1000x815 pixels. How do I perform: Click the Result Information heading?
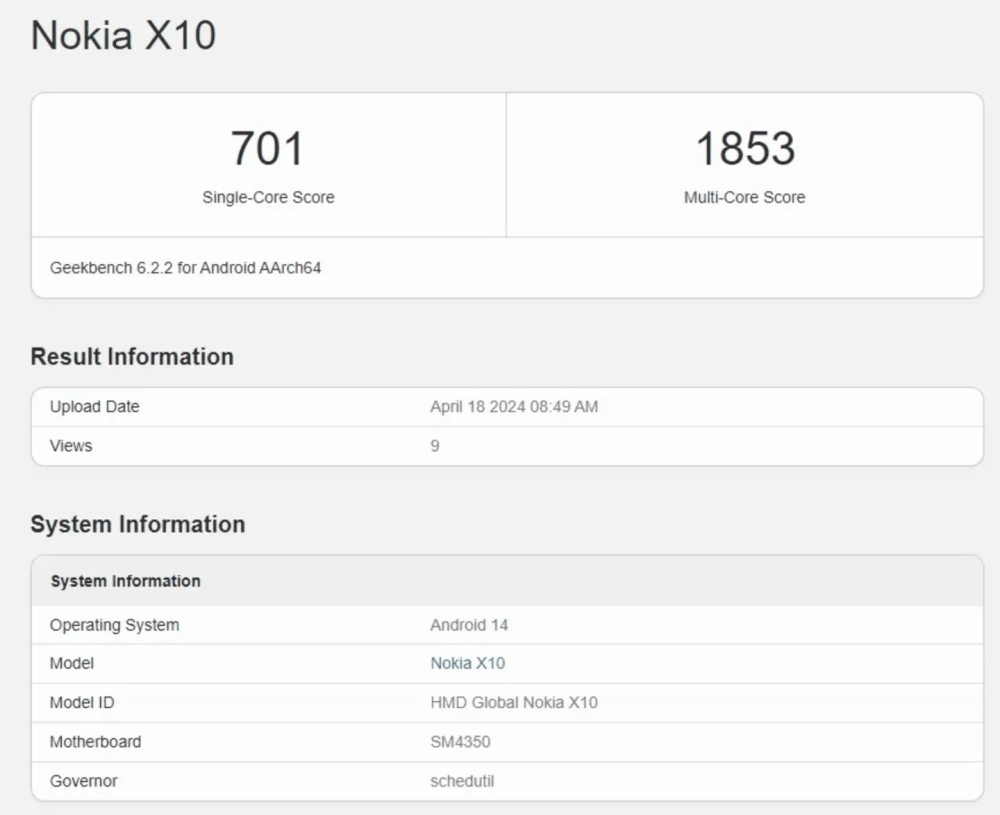coord(131,356)
